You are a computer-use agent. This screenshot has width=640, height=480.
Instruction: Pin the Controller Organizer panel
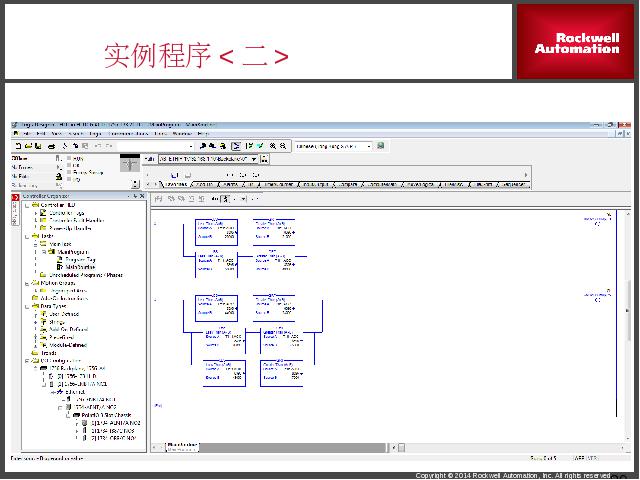point(135,196)
